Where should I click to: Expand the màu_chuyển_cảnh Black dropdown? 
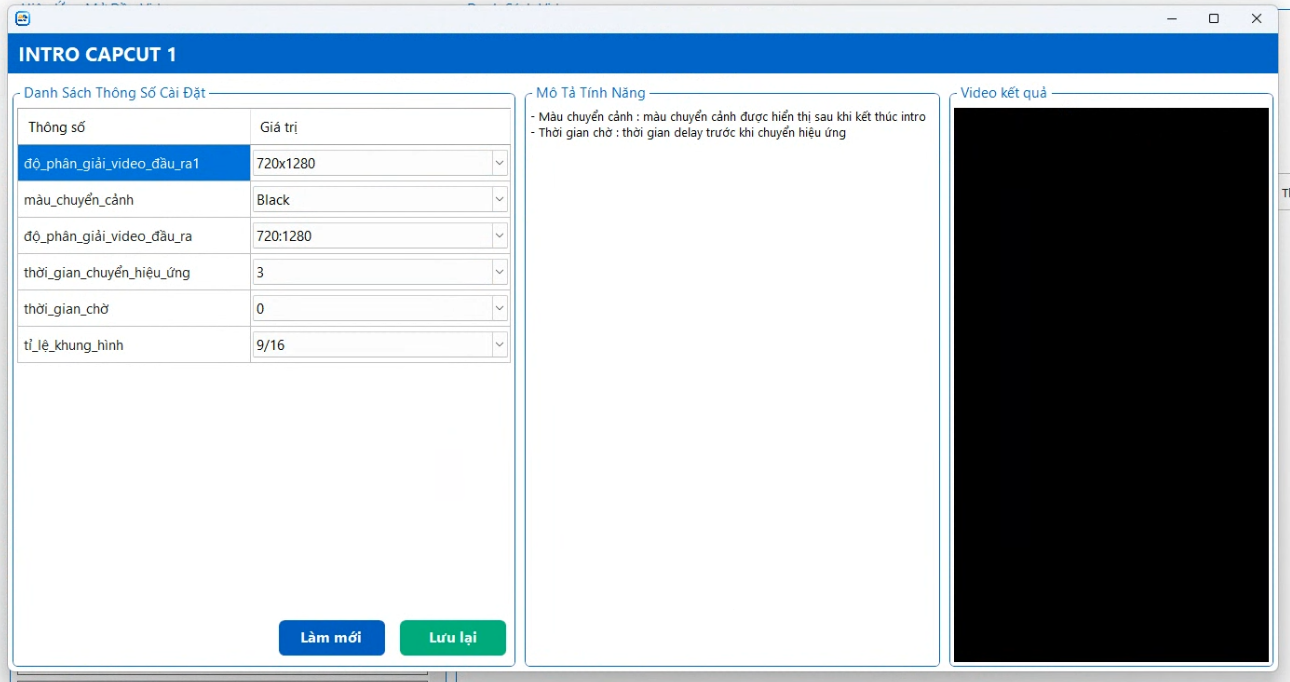[x=380, y=199]
